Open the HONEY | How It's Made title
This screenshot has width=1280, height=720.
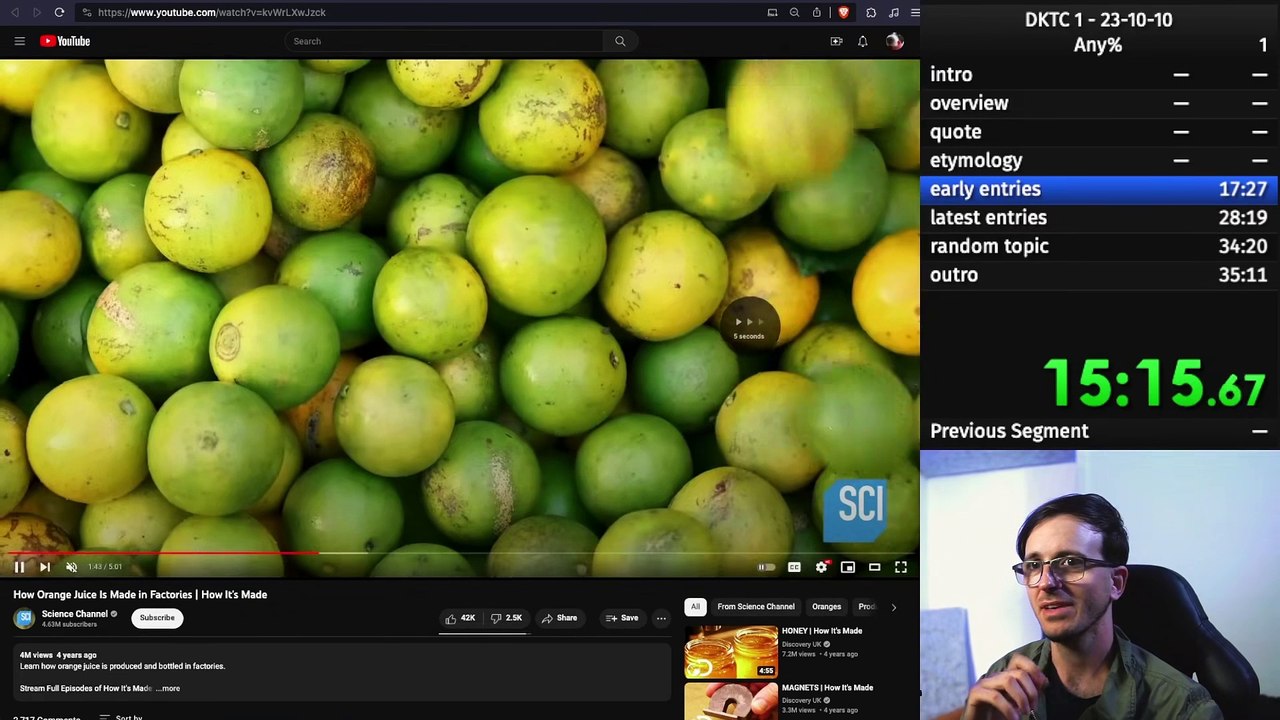tap(822, 631)
